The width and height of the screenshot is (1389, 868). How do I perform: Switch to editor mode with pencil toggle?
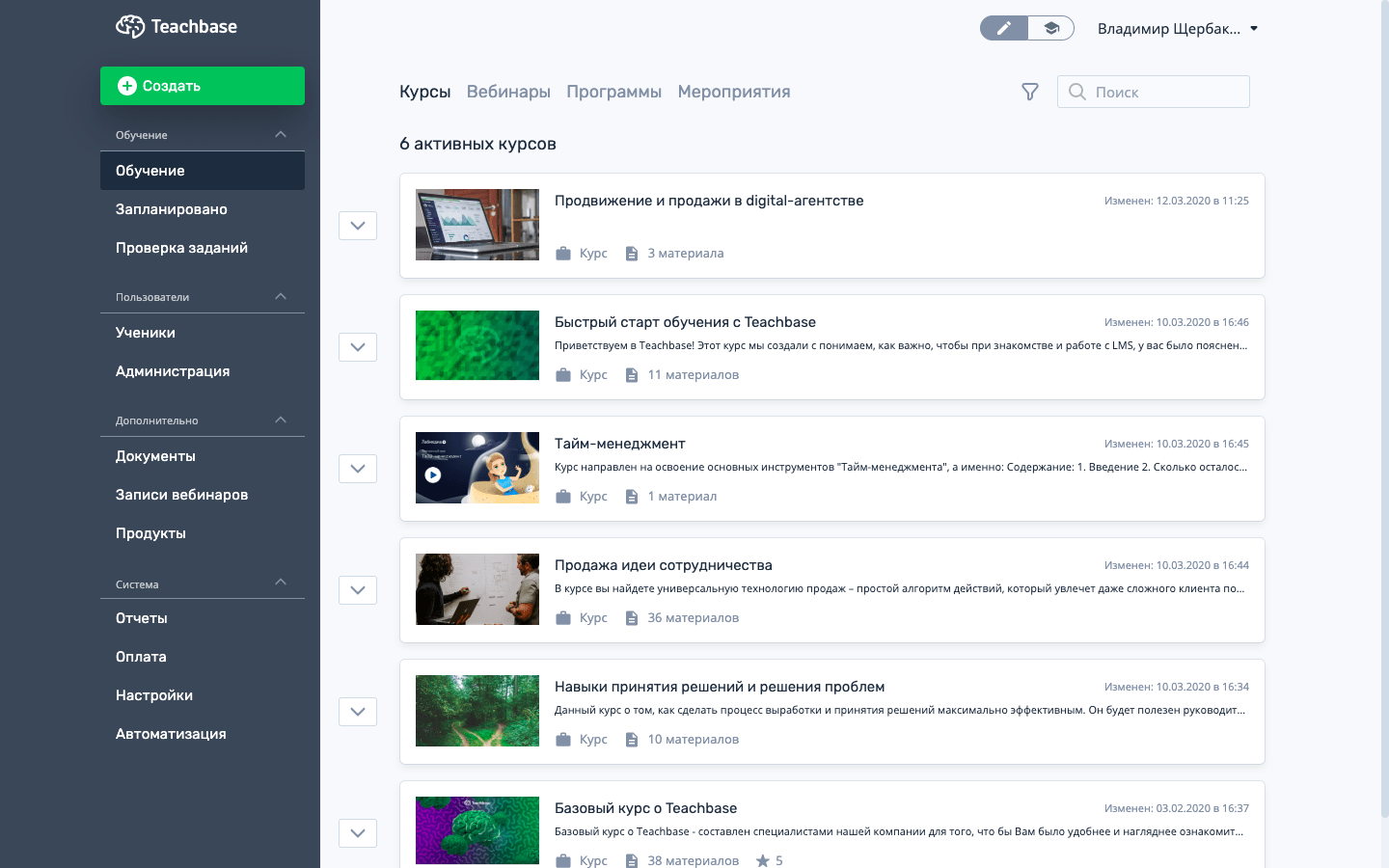[x=1004, y=29]
